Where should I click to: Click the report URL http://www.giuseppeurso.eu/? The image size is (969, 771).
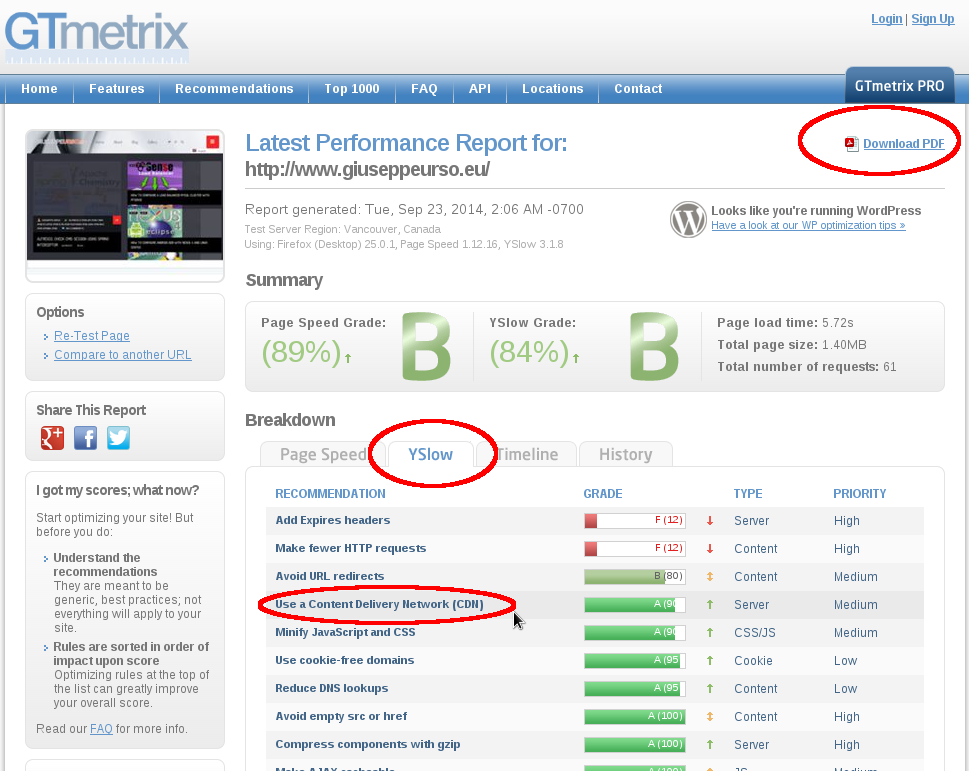(368, 169)
